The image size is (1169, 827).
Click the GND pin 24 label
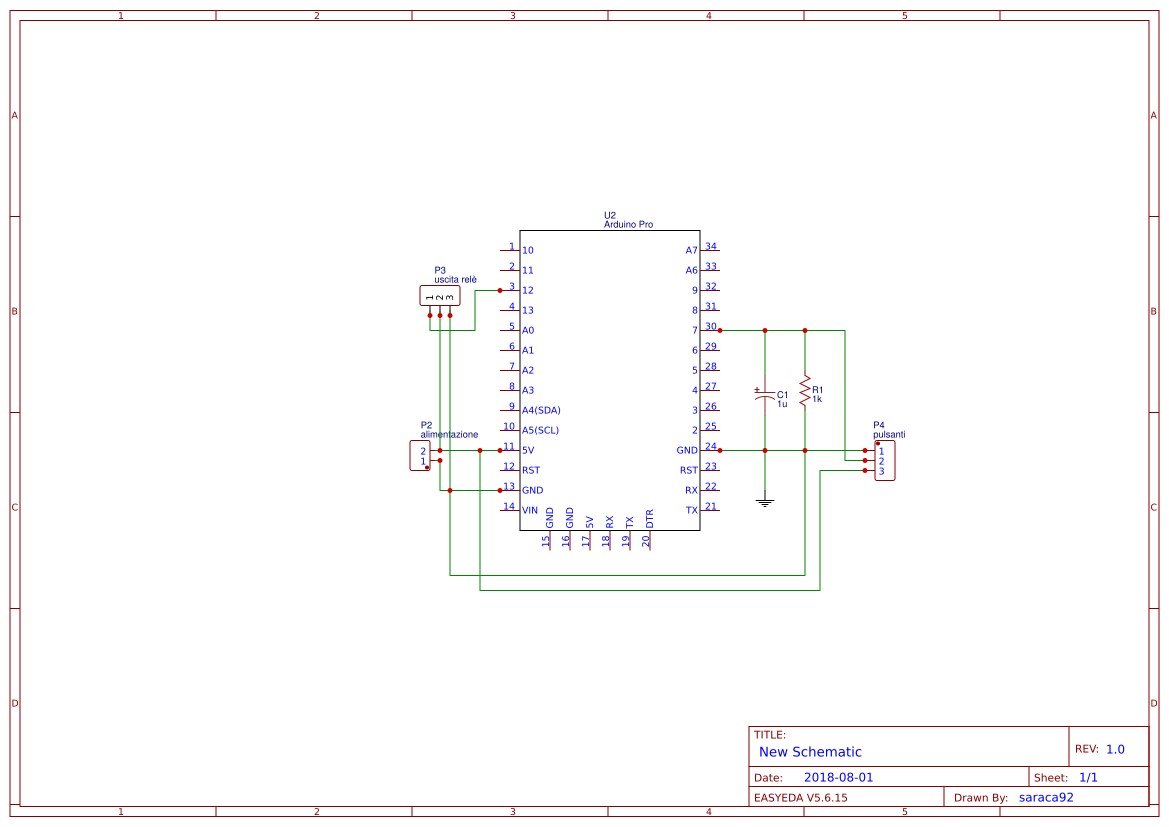(686, 450)
